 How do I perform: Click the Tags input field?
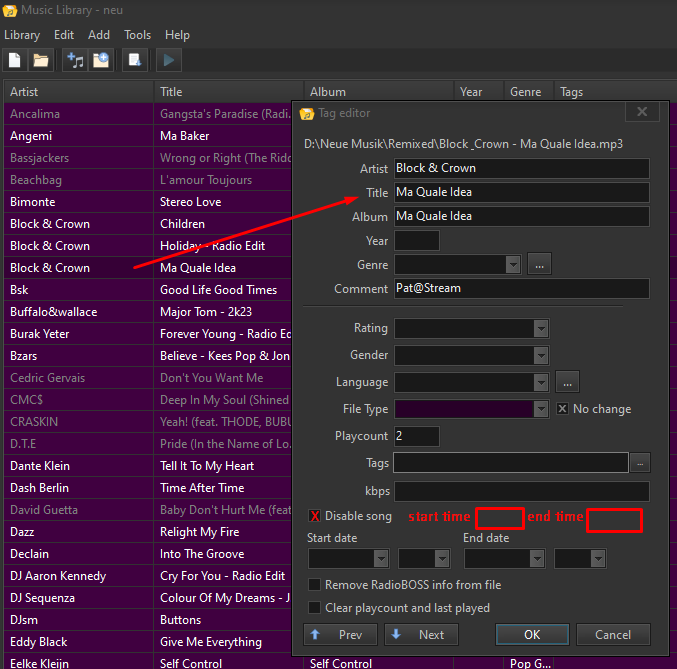coord(511,463)
